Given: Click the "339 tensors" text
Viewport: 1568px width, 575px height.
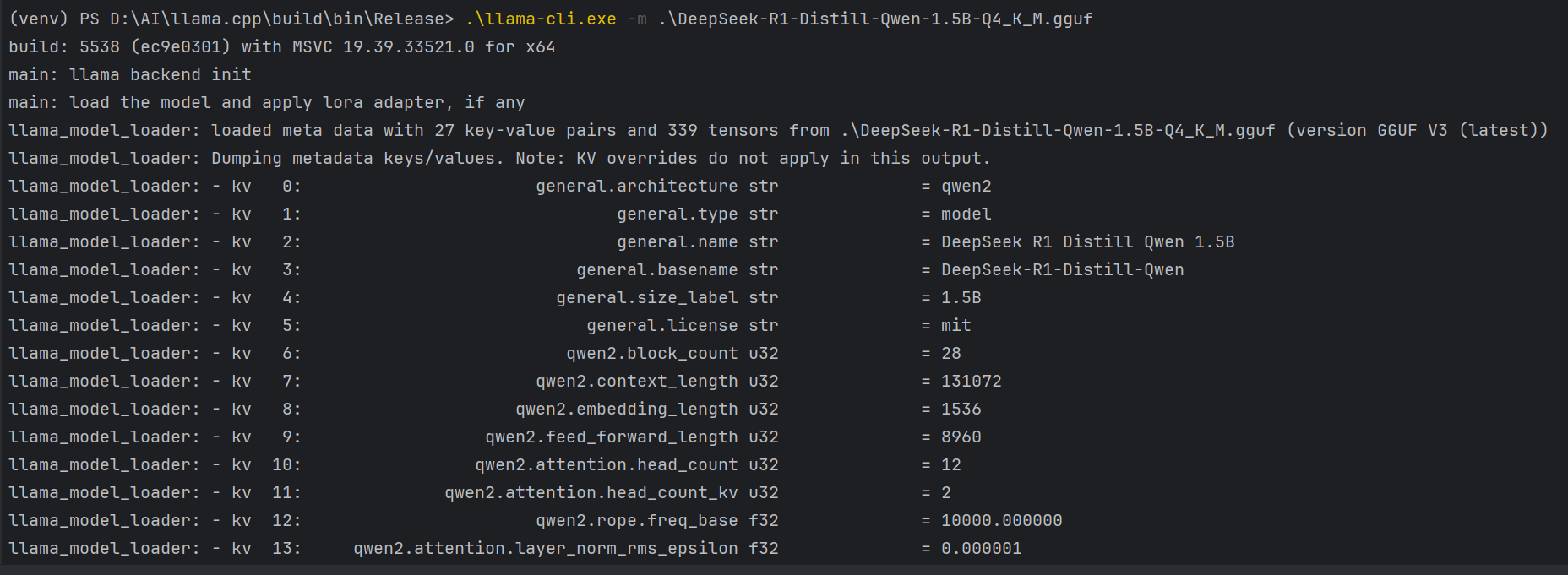Looking at the screenshot, I should point(723,130).
